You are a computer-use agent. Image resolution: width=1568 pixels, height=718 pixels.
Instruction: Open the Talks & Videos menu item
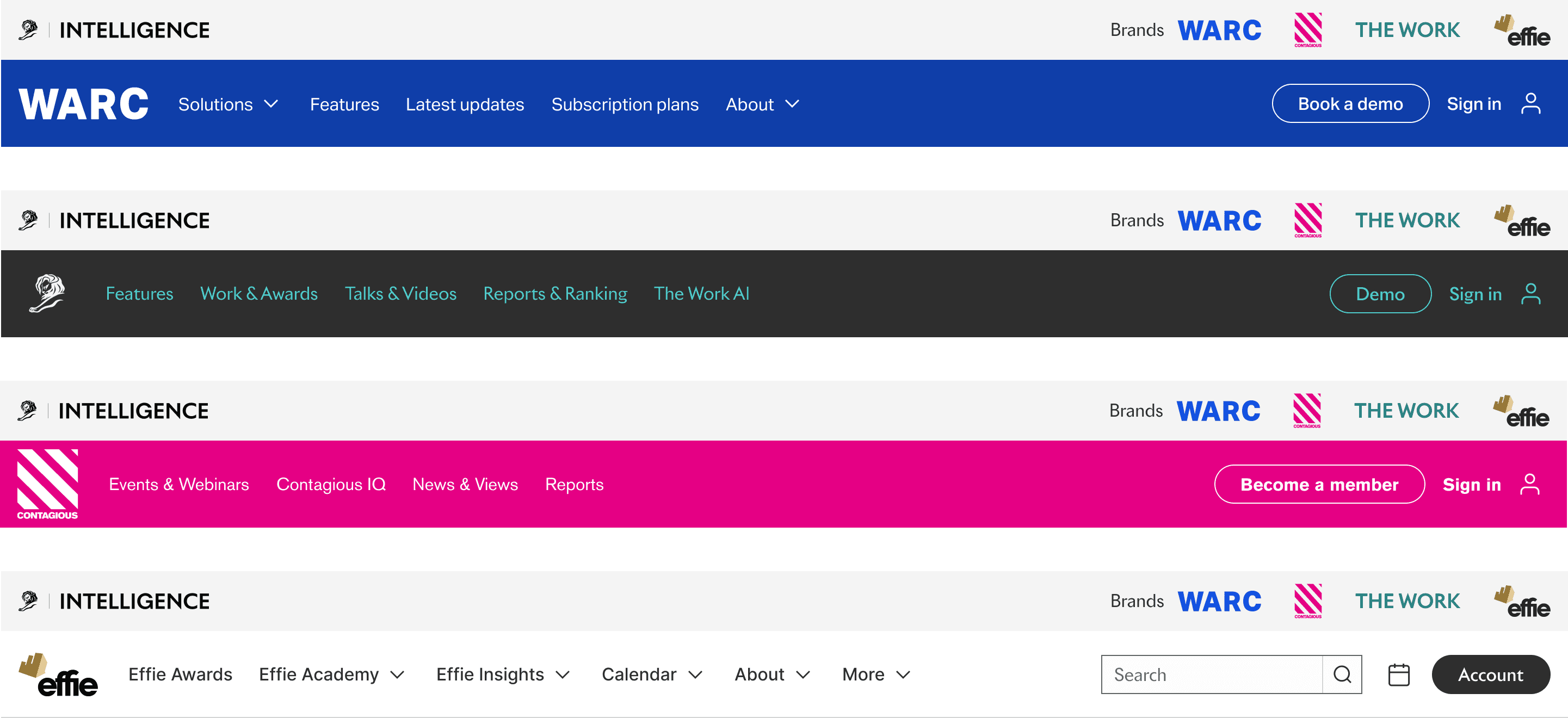click(x=400, y=294)
